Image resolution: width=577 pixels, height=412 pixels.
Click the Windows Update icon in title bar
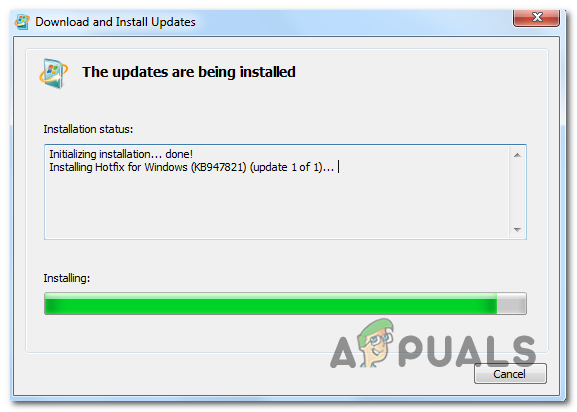[22, 22]
